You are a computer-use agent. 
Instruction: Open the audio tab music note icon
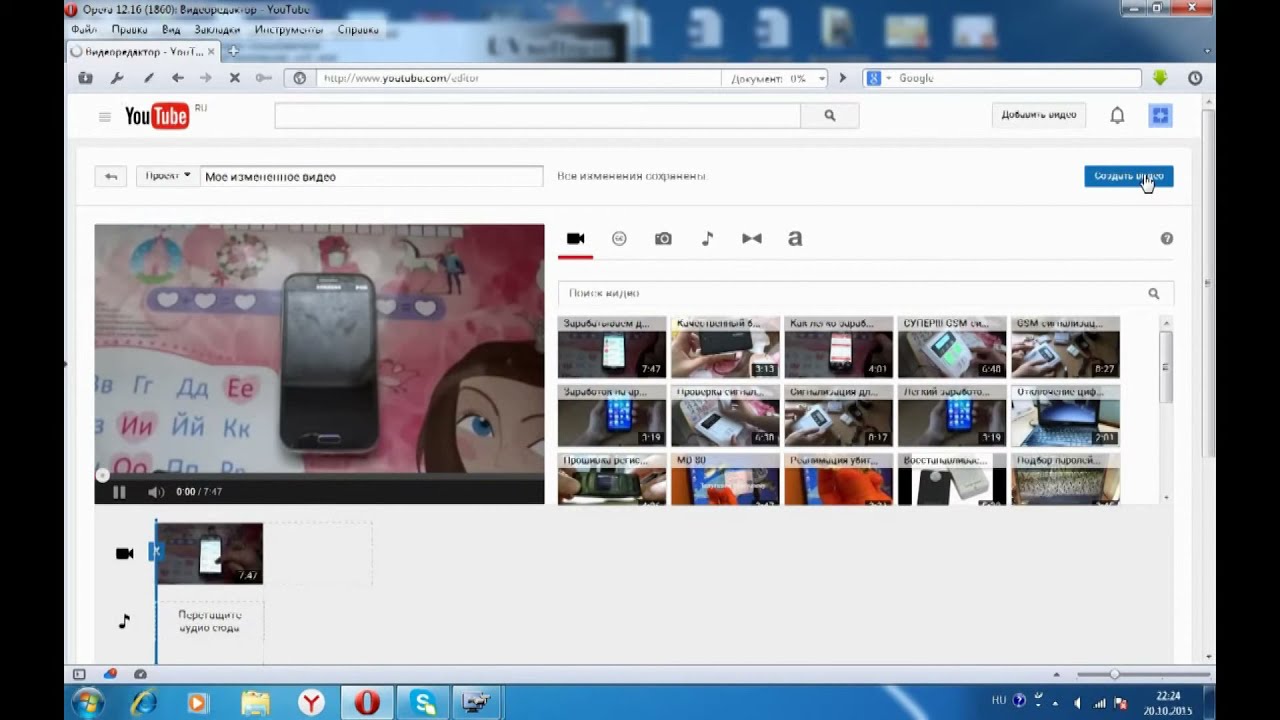[707, 238]
